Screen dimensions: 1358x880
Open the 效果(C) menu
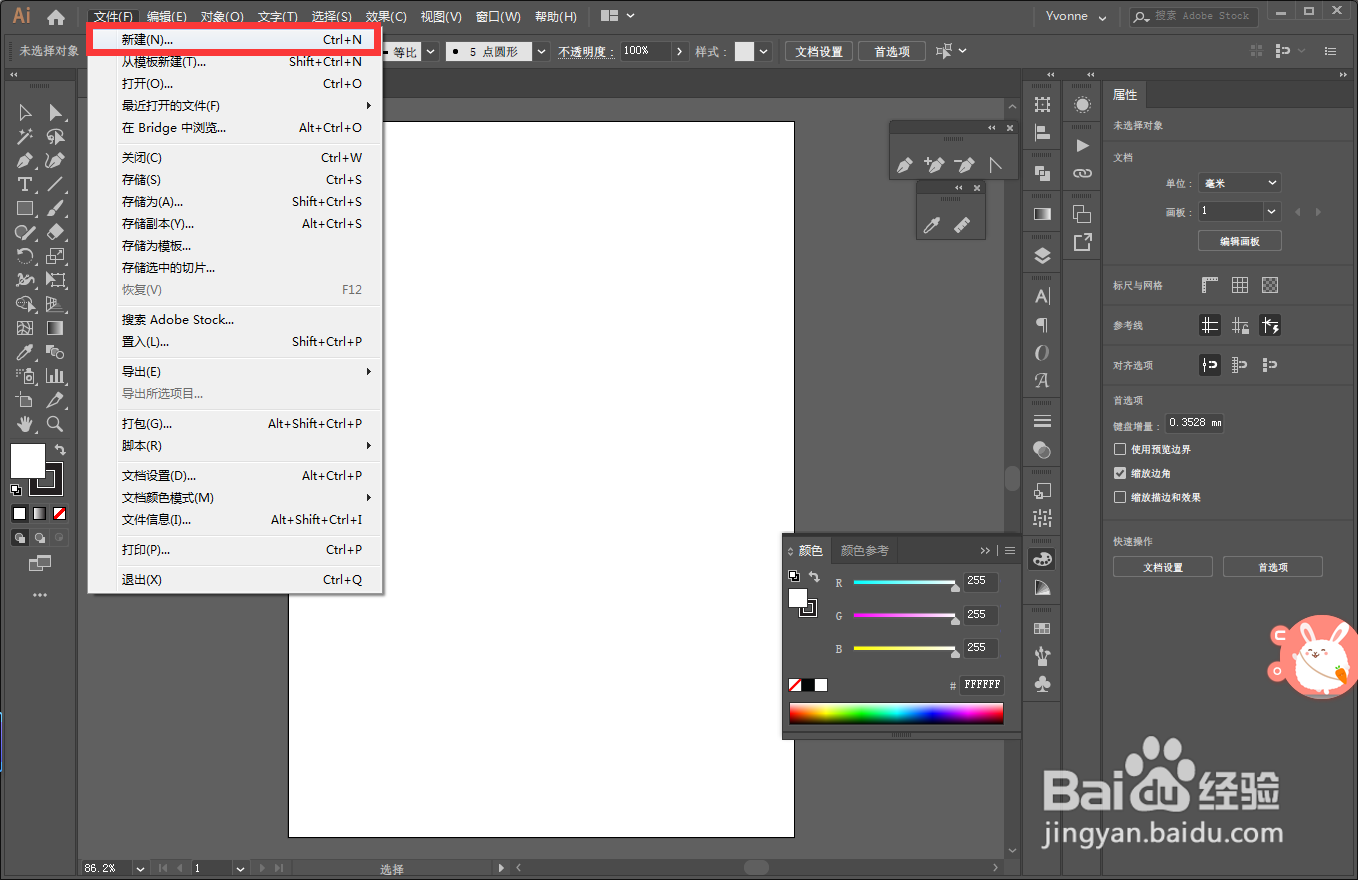386,17
